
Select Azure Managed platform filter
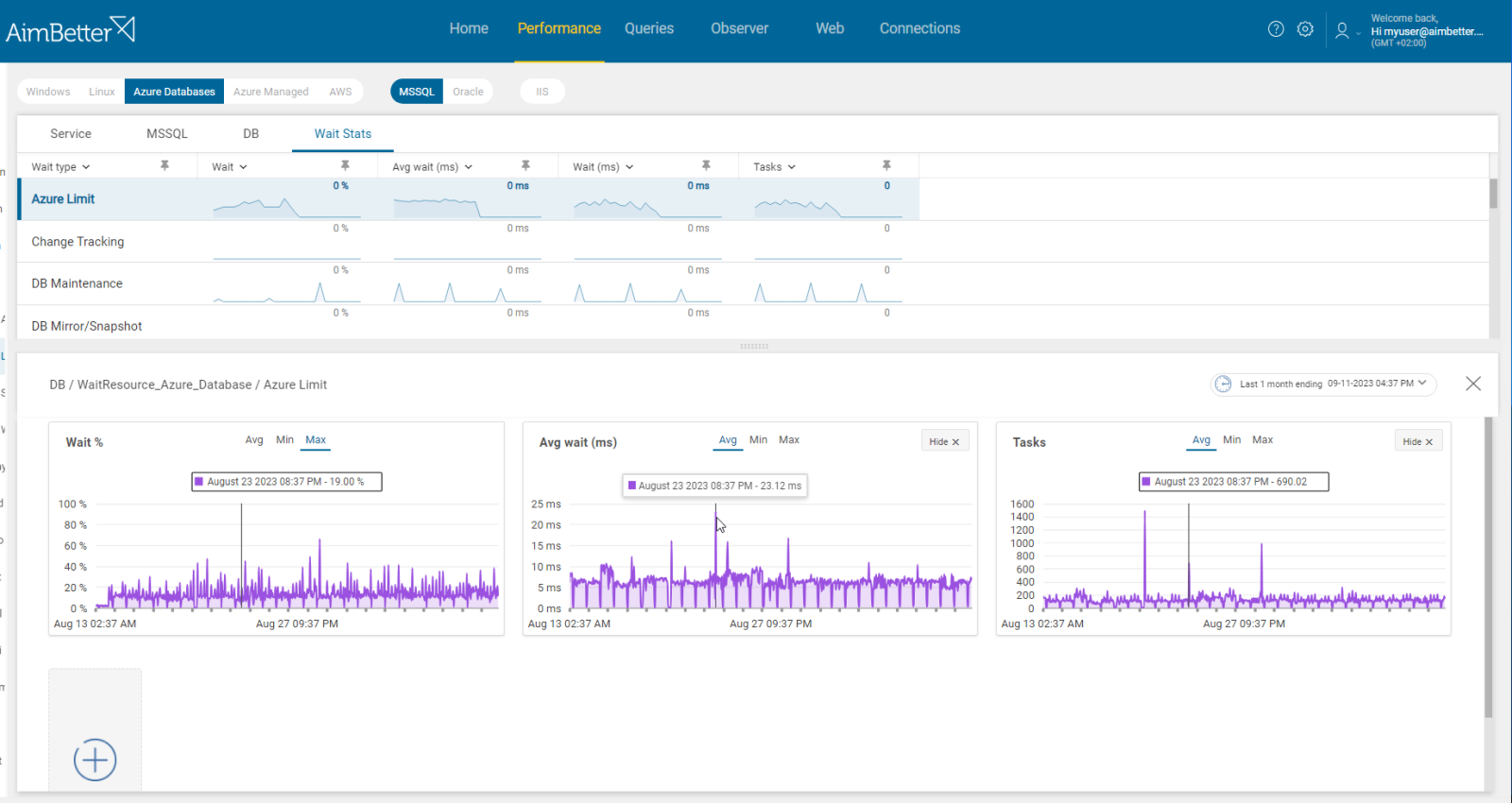click(271, 92)
